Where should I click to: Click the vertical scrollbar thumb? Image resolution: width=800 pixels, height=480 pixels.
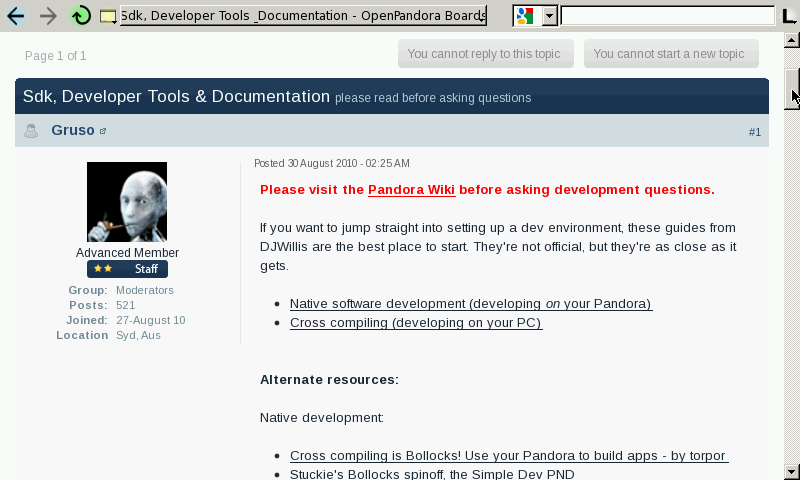791,88
